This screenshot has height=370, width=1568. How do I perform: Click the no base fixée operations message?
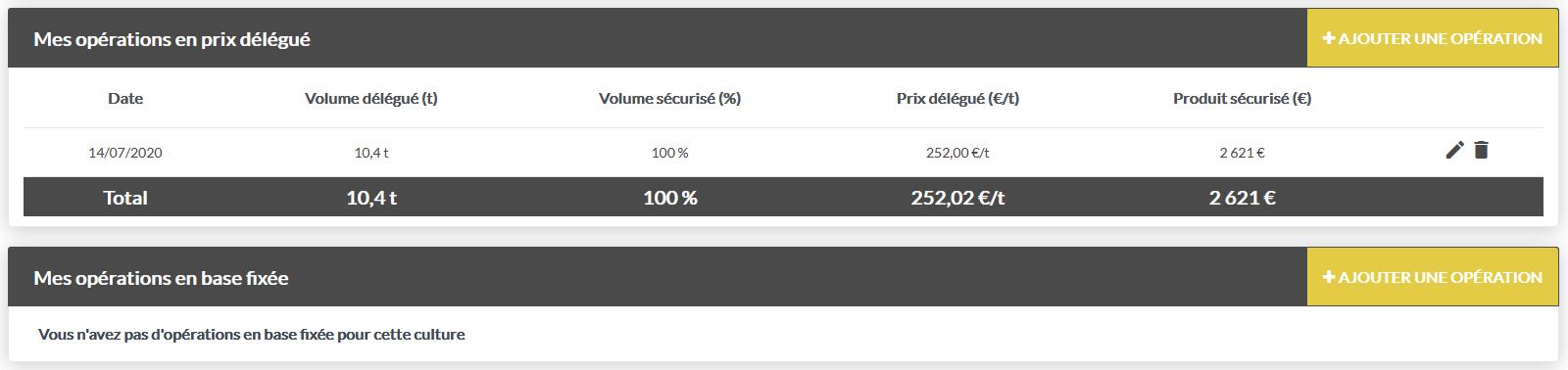[252, 334]
